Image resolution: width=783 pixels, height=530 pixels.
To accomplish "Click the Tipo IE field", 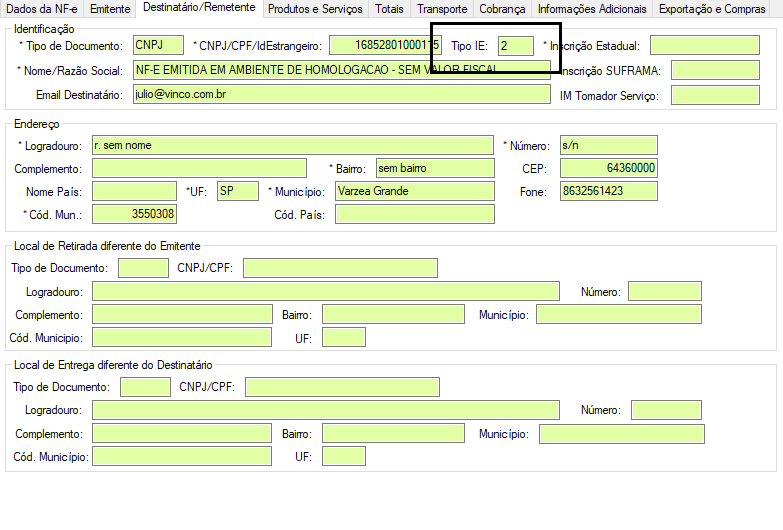I will (516, 46).
